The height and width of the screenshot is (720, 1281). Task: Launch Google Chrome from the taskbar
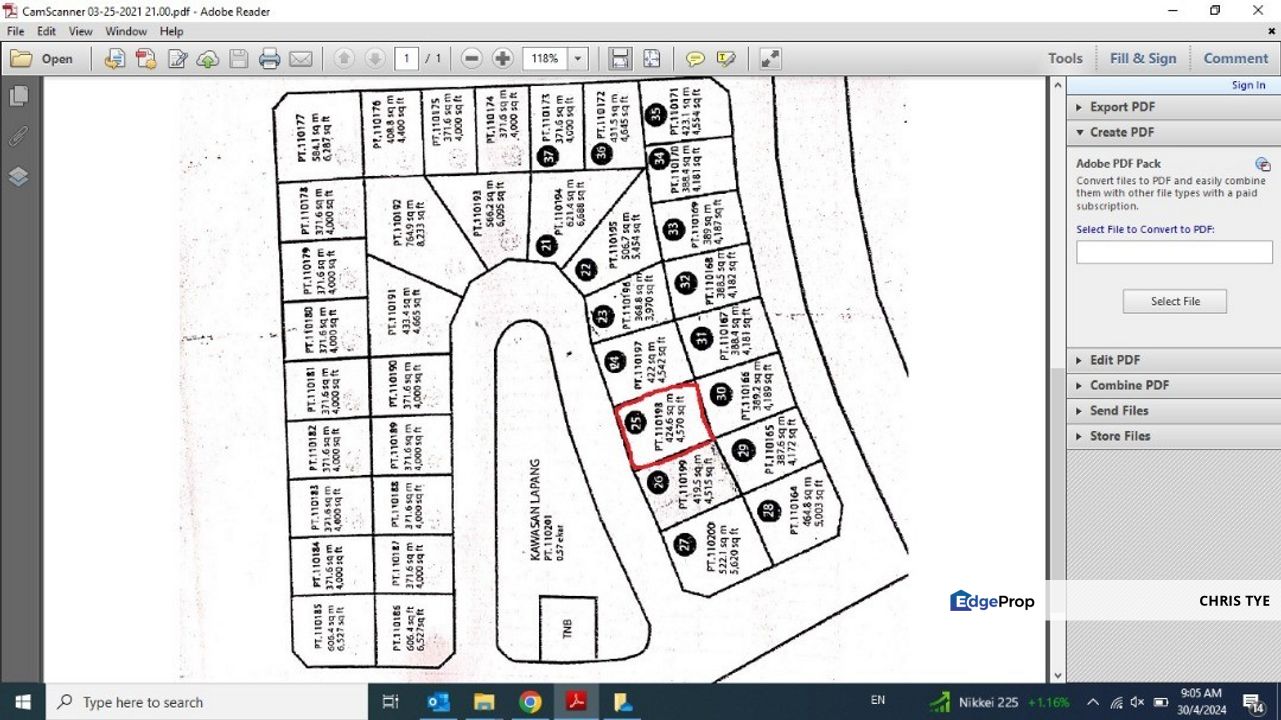coord(530,701)
